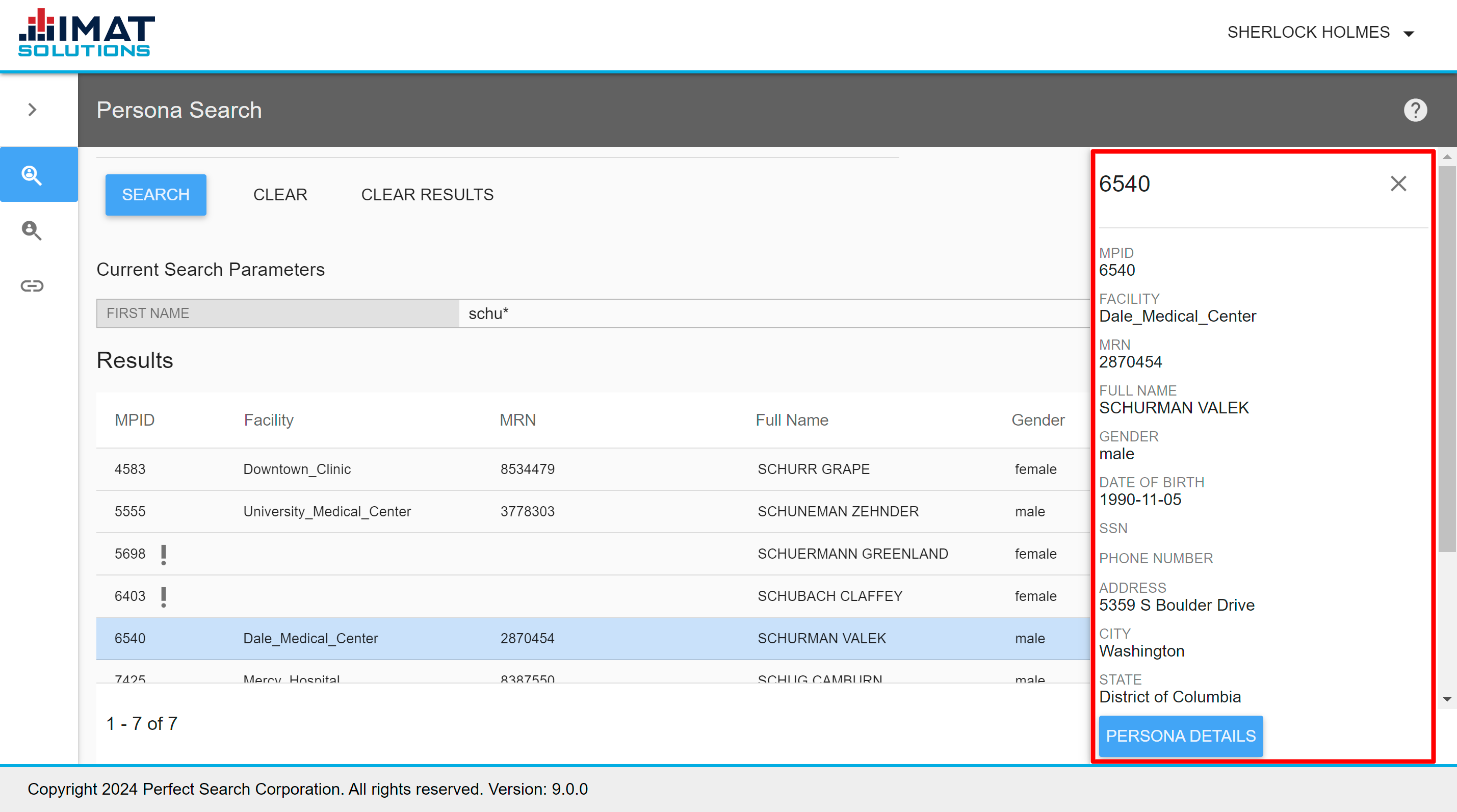
Task: Click the schu* first name parameter value
Action: point(489,313)
